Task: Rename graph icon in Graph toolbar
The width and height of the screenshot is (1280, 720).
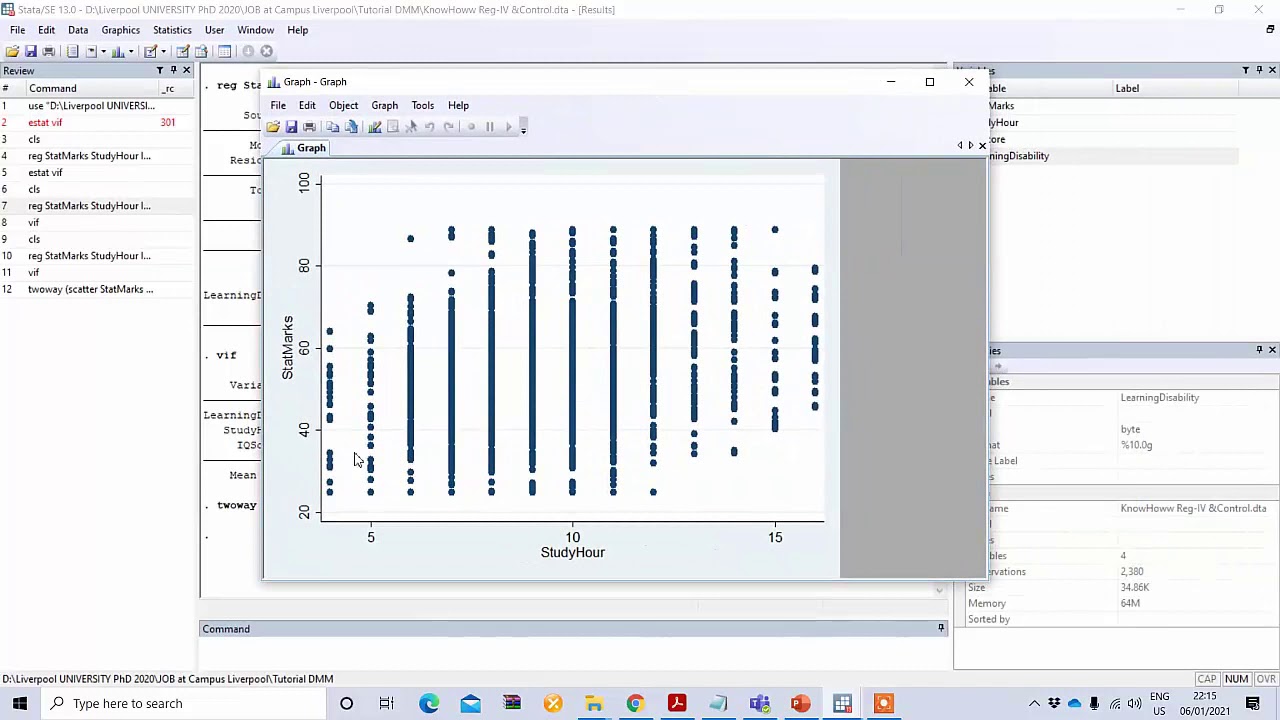Action: pos(351,127)
